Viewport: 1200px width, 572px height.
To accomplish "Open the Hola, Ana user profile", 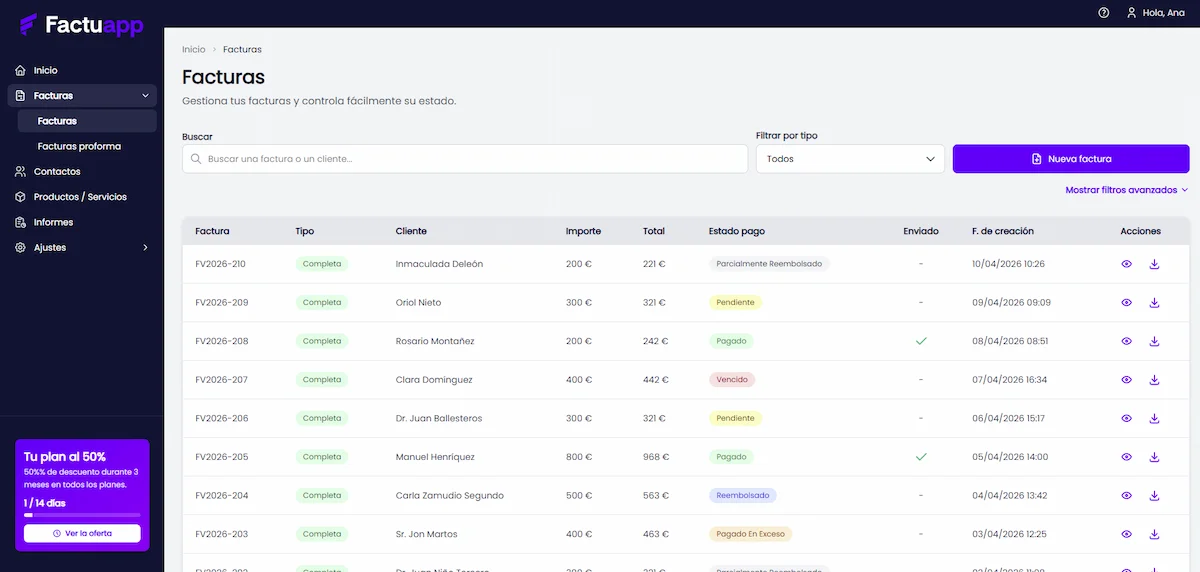I will 1158,13.
